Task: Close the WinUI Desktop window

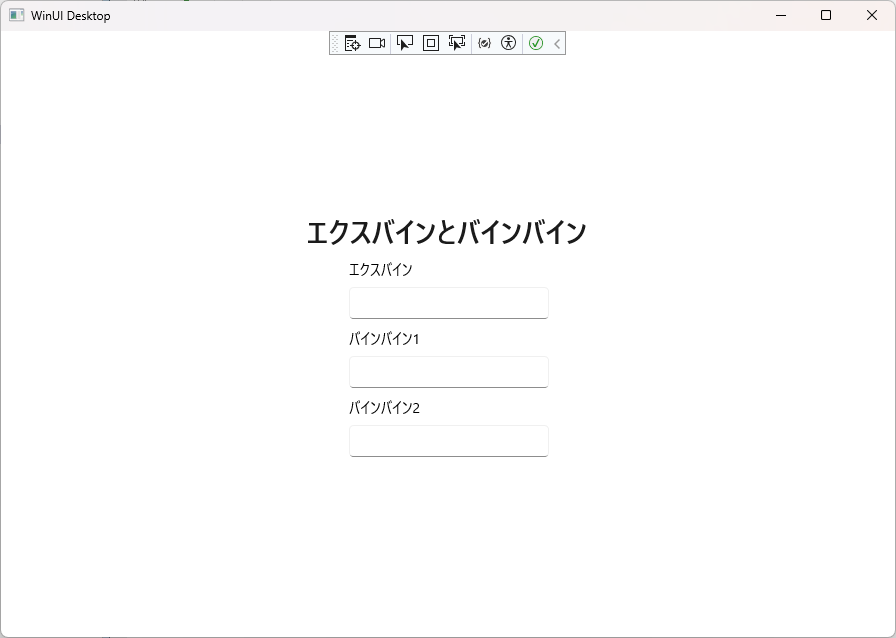Action: pyautogui.click(x=872, y=15)
